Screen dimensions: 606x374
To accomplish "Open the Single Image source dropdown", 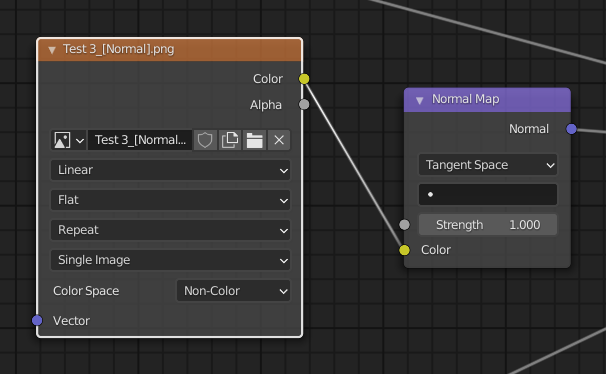I will [170, 260].
